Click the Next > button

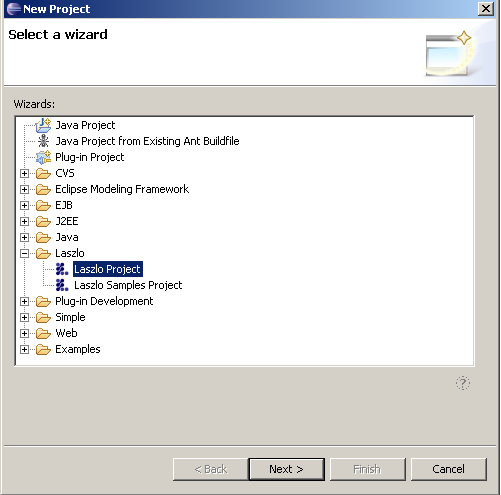click(287, 469)
